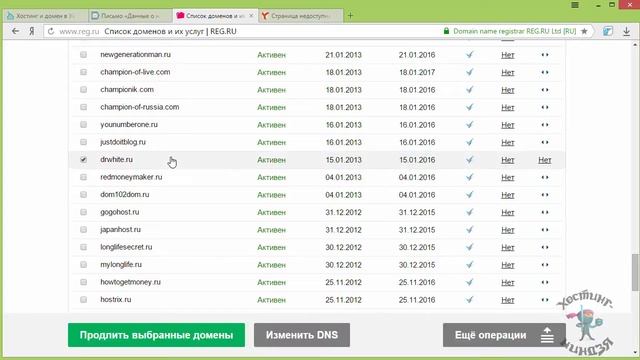
Task: Click 'Активен' status in longlifesecret.ru row
Action: 271,247
